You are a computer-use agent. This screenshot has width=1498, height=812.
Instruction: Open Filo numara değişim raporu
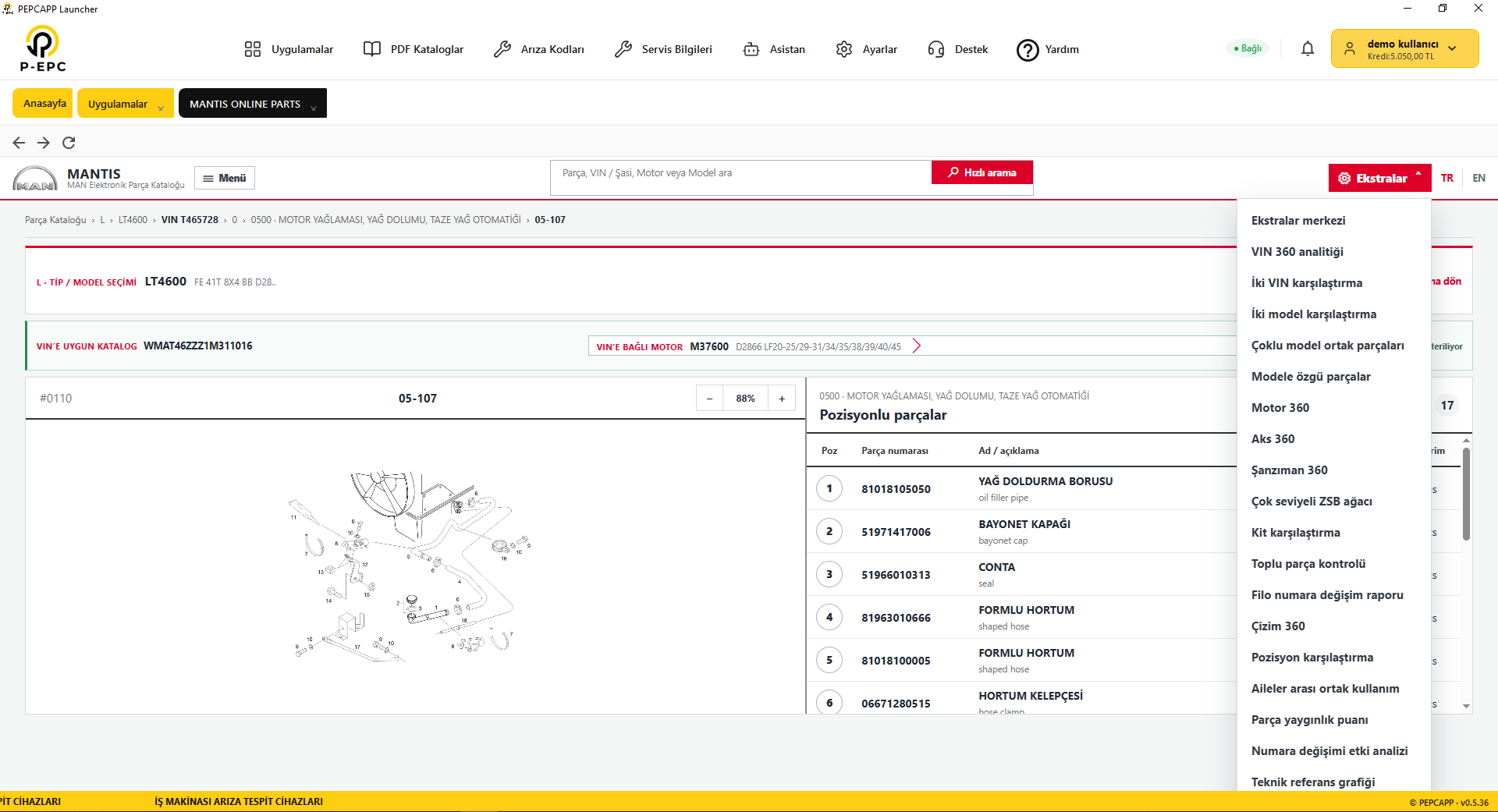coord(1333,595)
